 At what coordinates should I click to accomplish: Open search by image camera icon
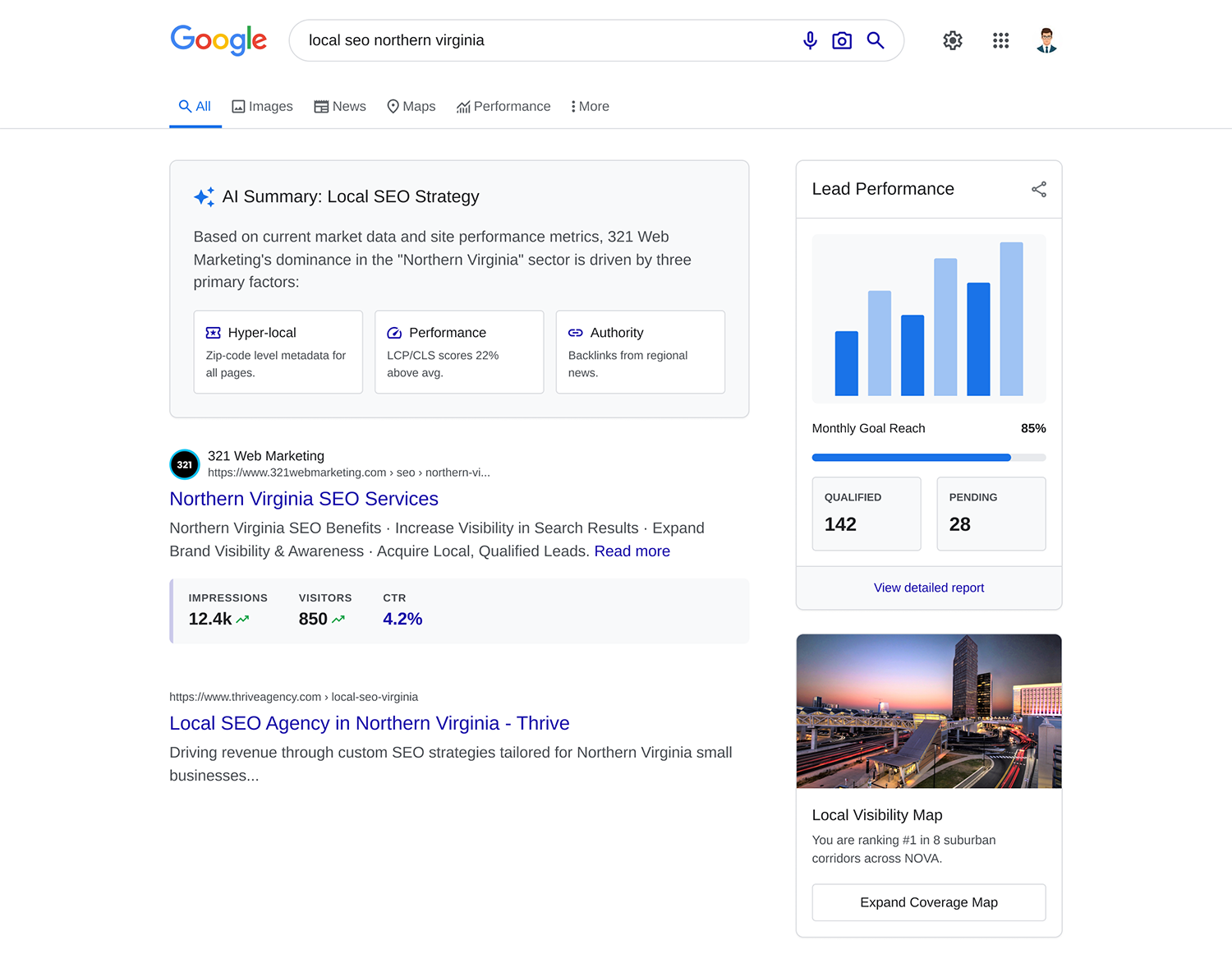(842, 40)
